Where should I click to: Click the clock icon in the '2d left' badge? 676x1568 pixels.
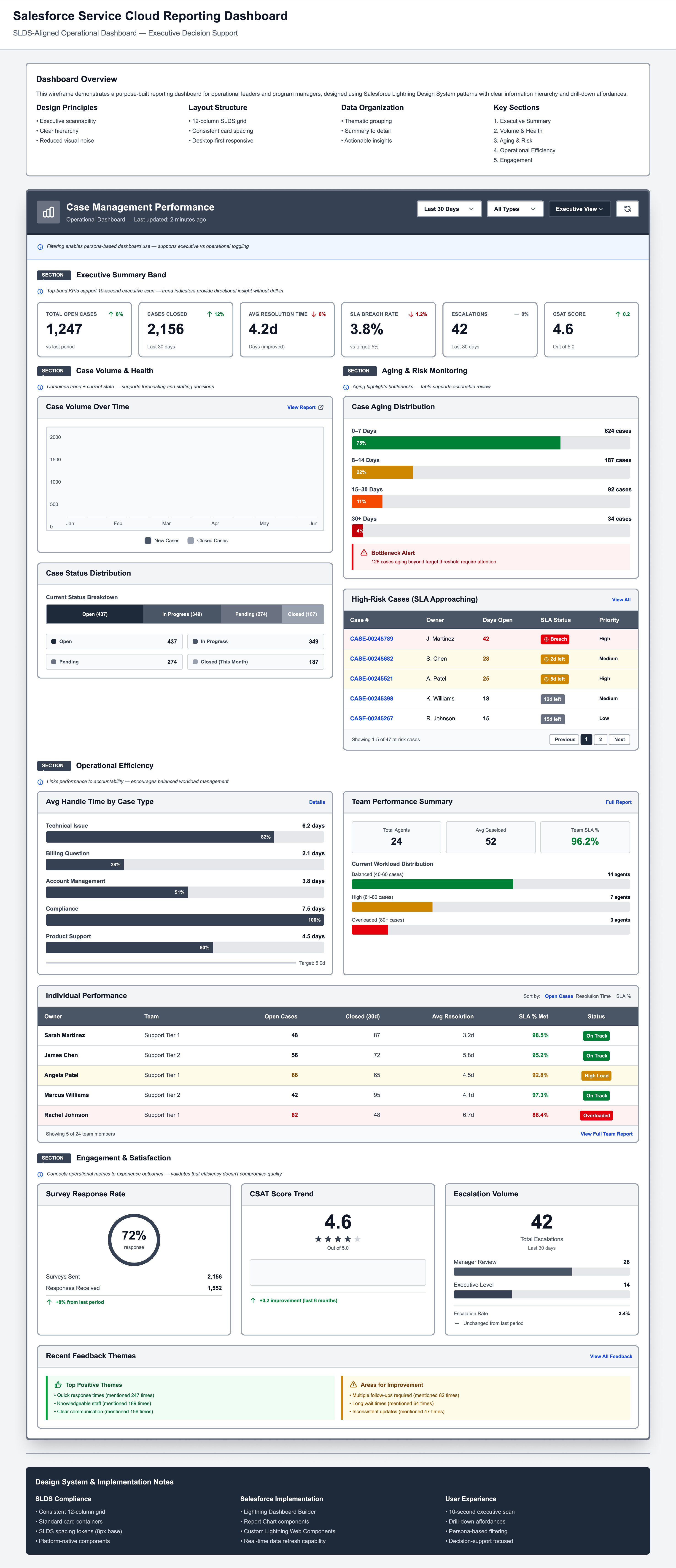click(546, 659)
